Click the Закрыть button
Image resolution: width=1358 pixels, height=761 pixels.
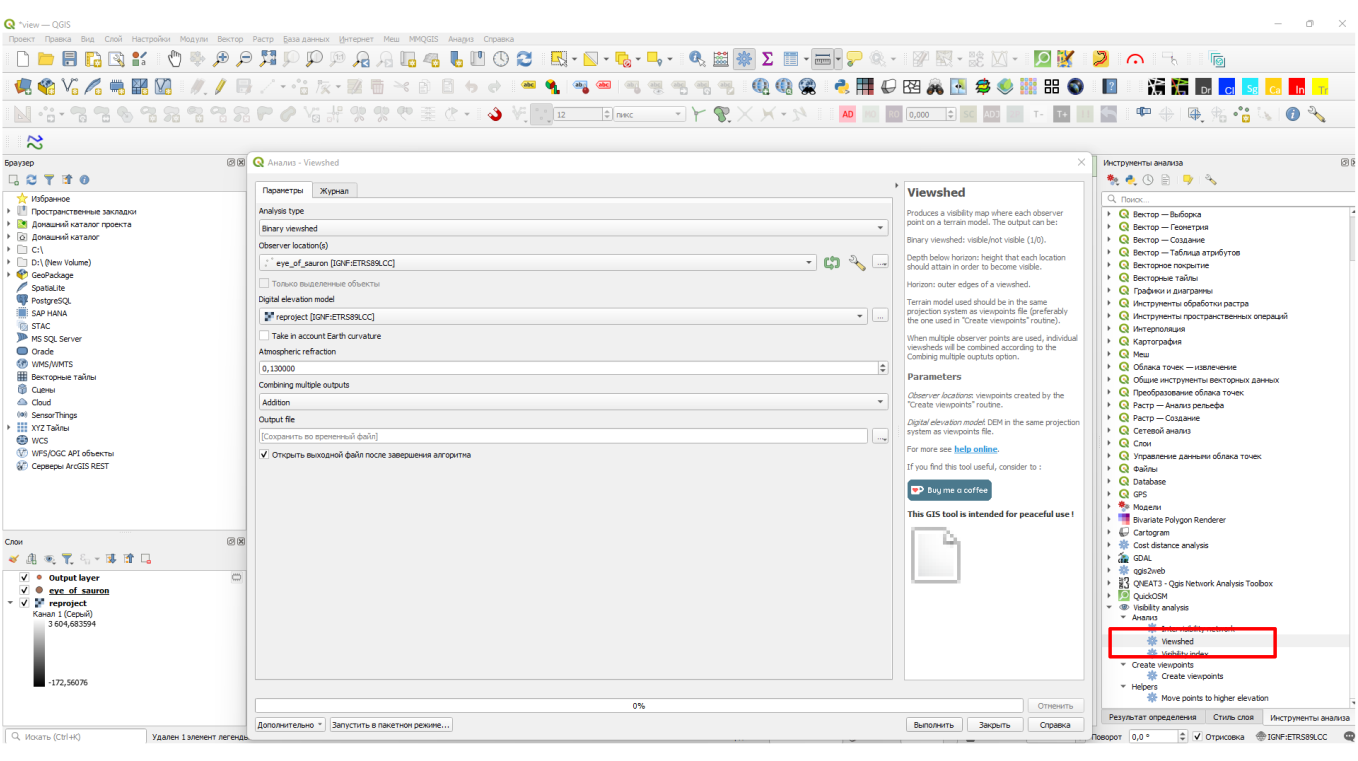[x=994, y=725]
